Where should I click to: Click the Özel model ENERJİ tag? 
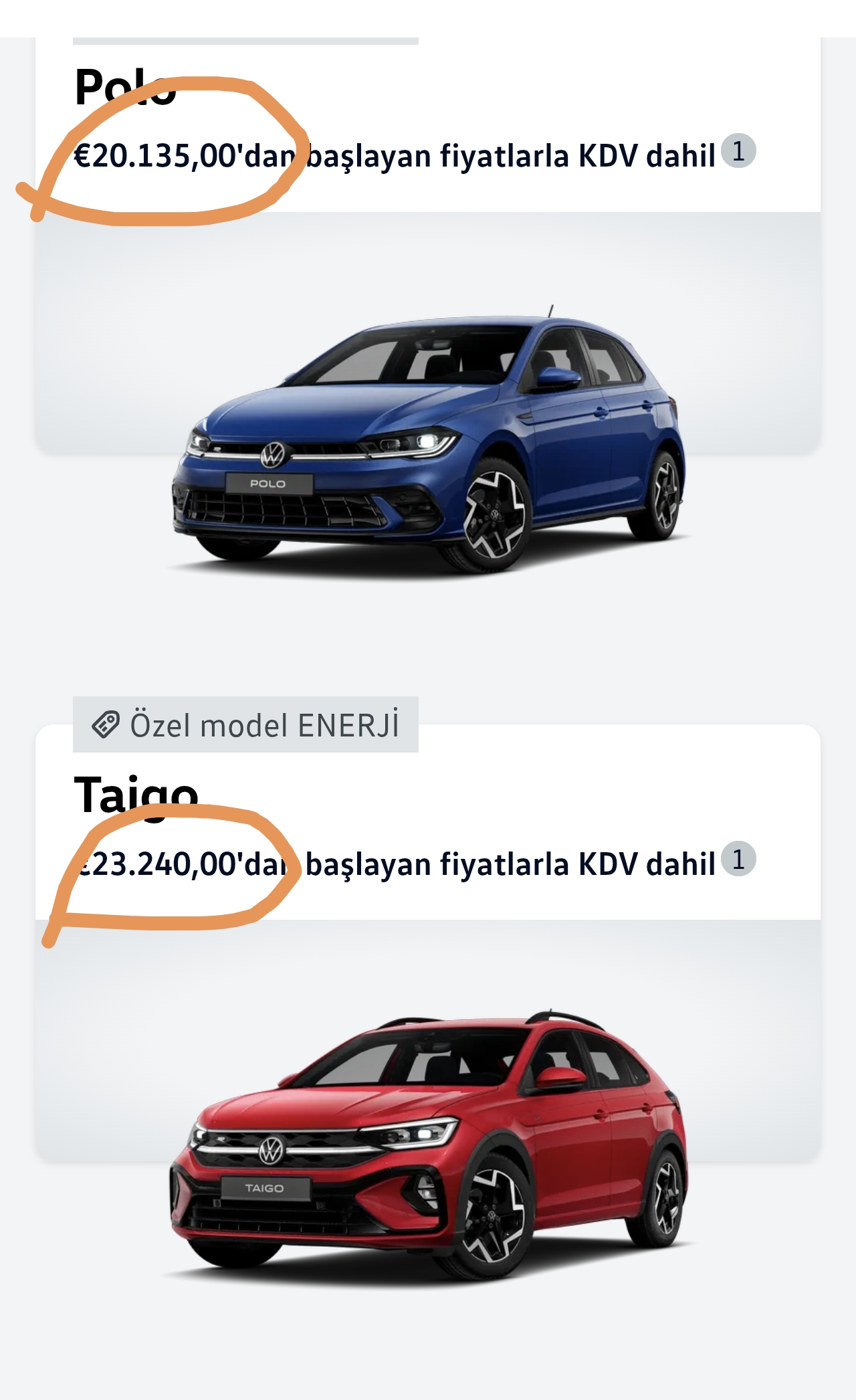(245, 724)
